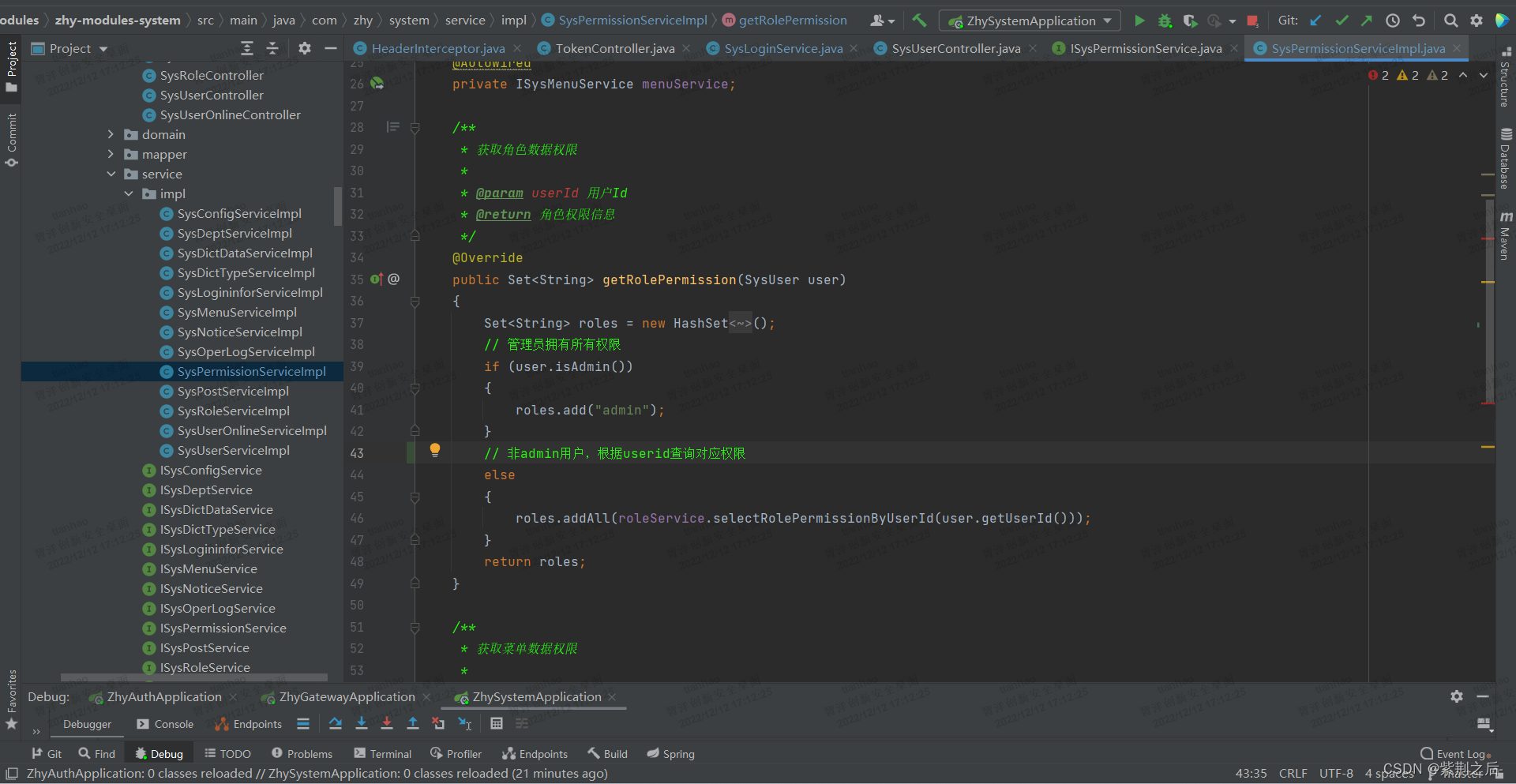The width and height of the screenshot is (1516, 784).
Task: Collapse the impl folder in project tree
Action: pos(129,194)
